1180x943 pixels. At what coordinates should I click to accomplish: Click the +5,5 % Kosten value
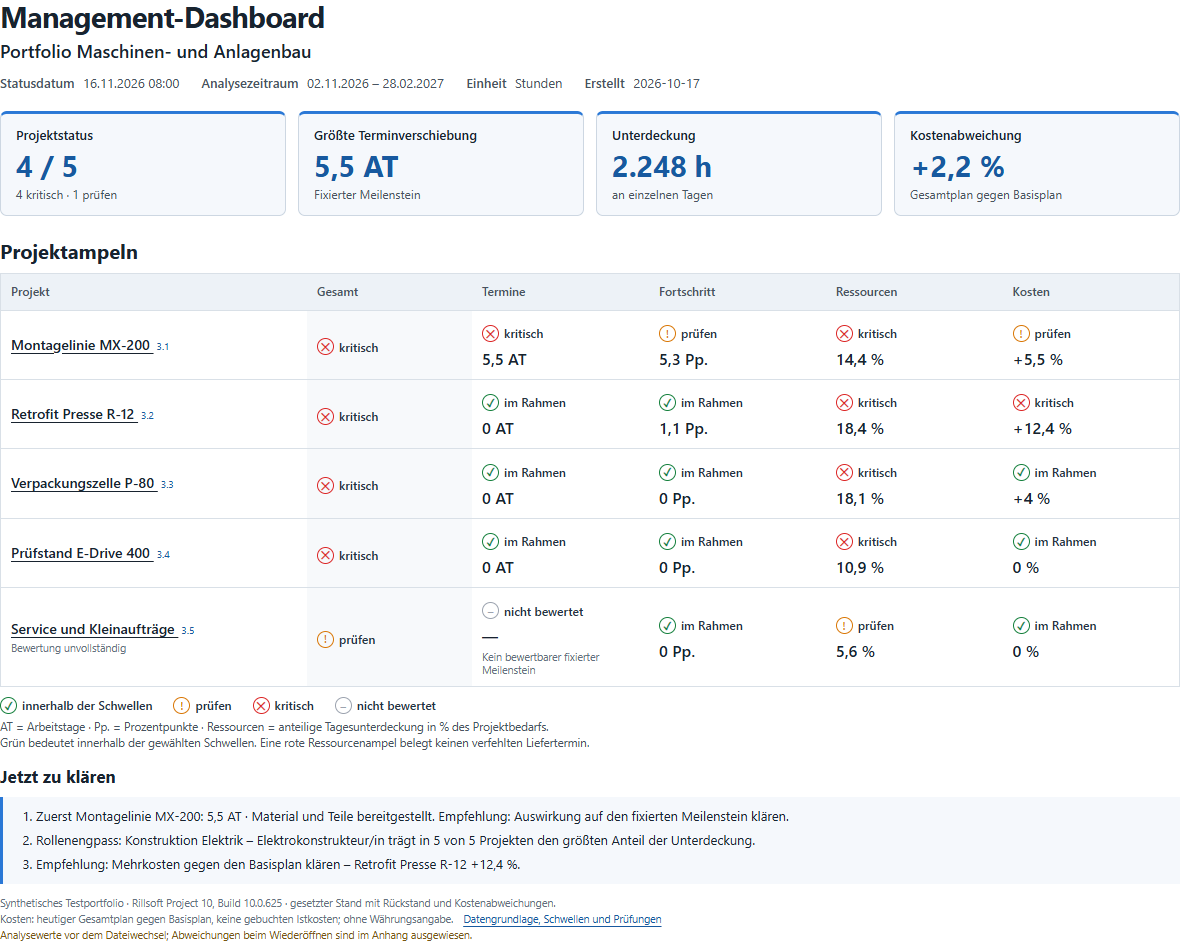(x=1038, y=360)
